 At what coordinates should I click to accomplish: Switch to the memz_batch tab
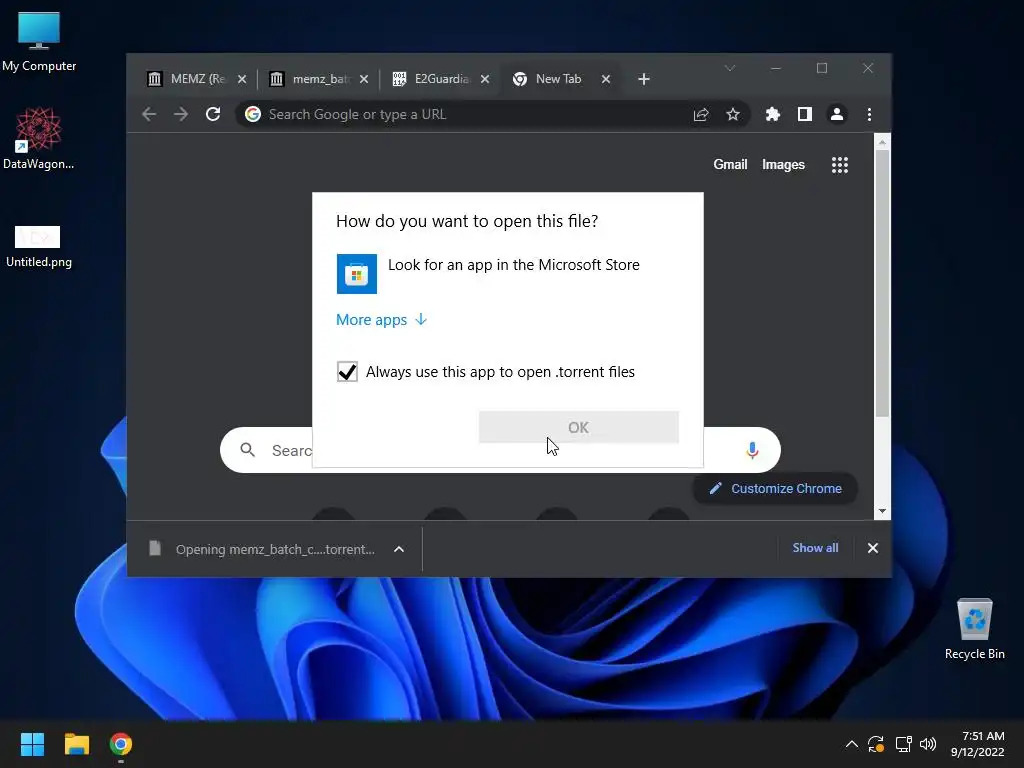[319, 79]
